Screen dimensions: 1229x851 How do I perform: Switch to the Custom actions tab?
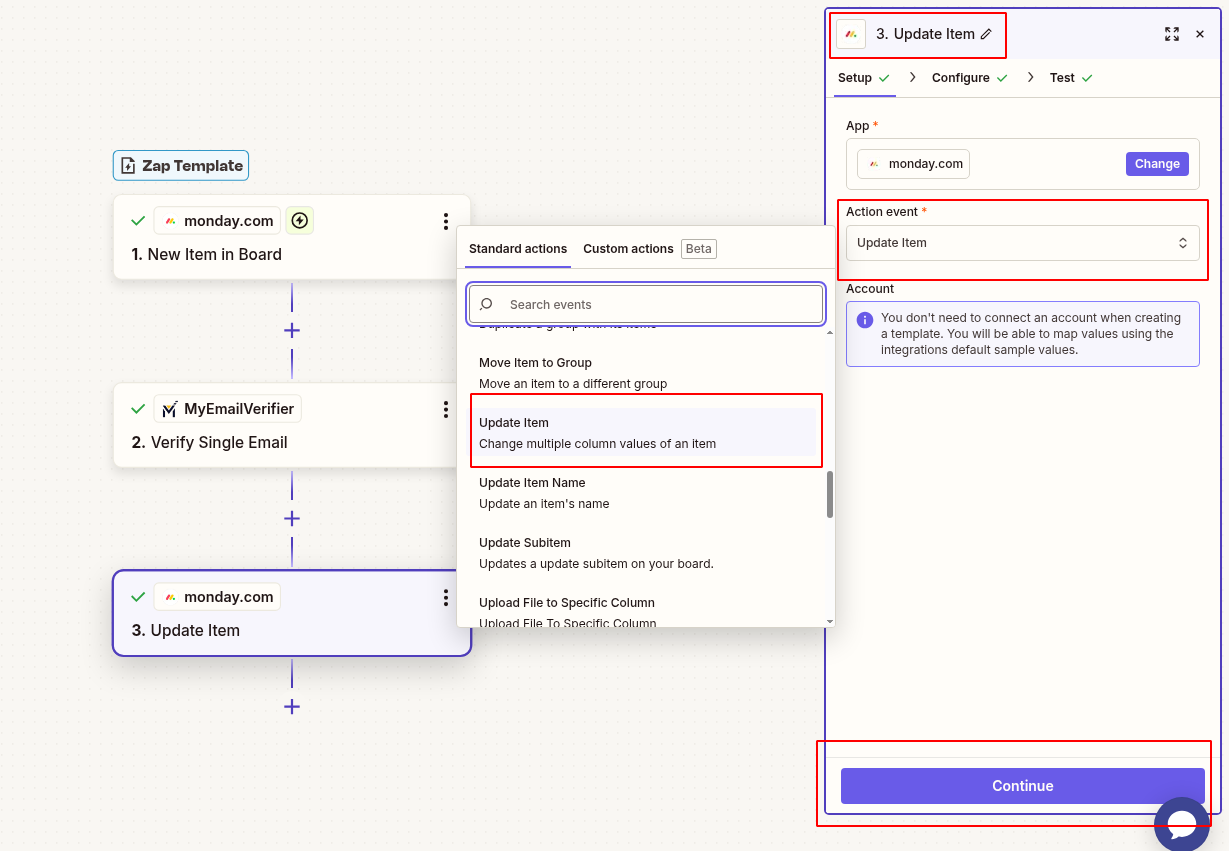628,249
